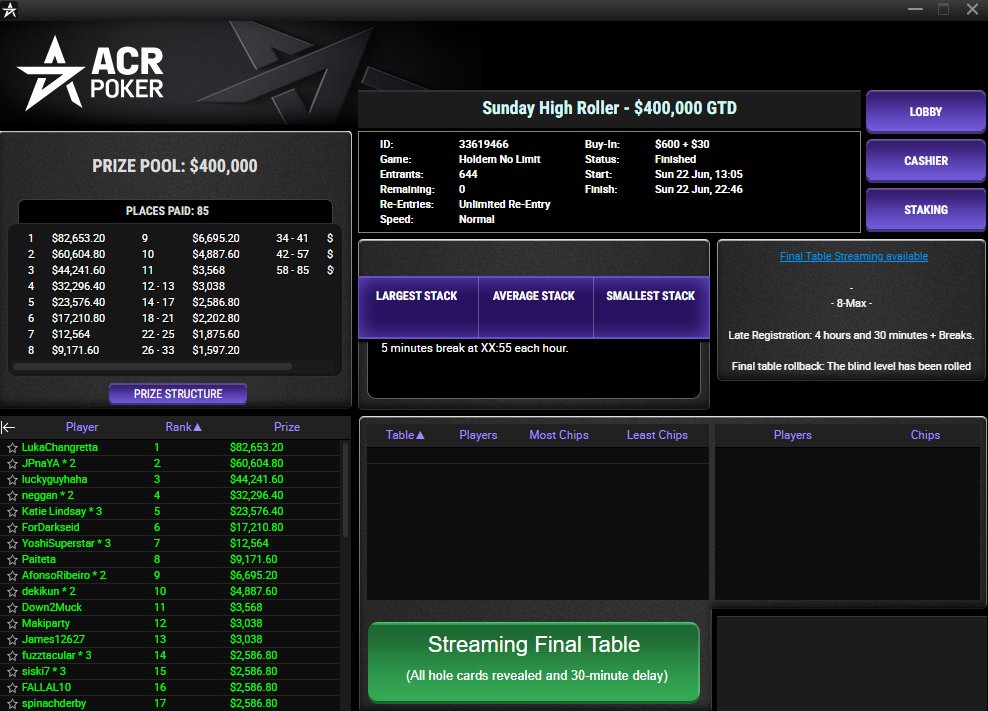Click the $600 + $30 buy-in value
Image resolution: width=988 pixels, height=711 pixels.
682,144
